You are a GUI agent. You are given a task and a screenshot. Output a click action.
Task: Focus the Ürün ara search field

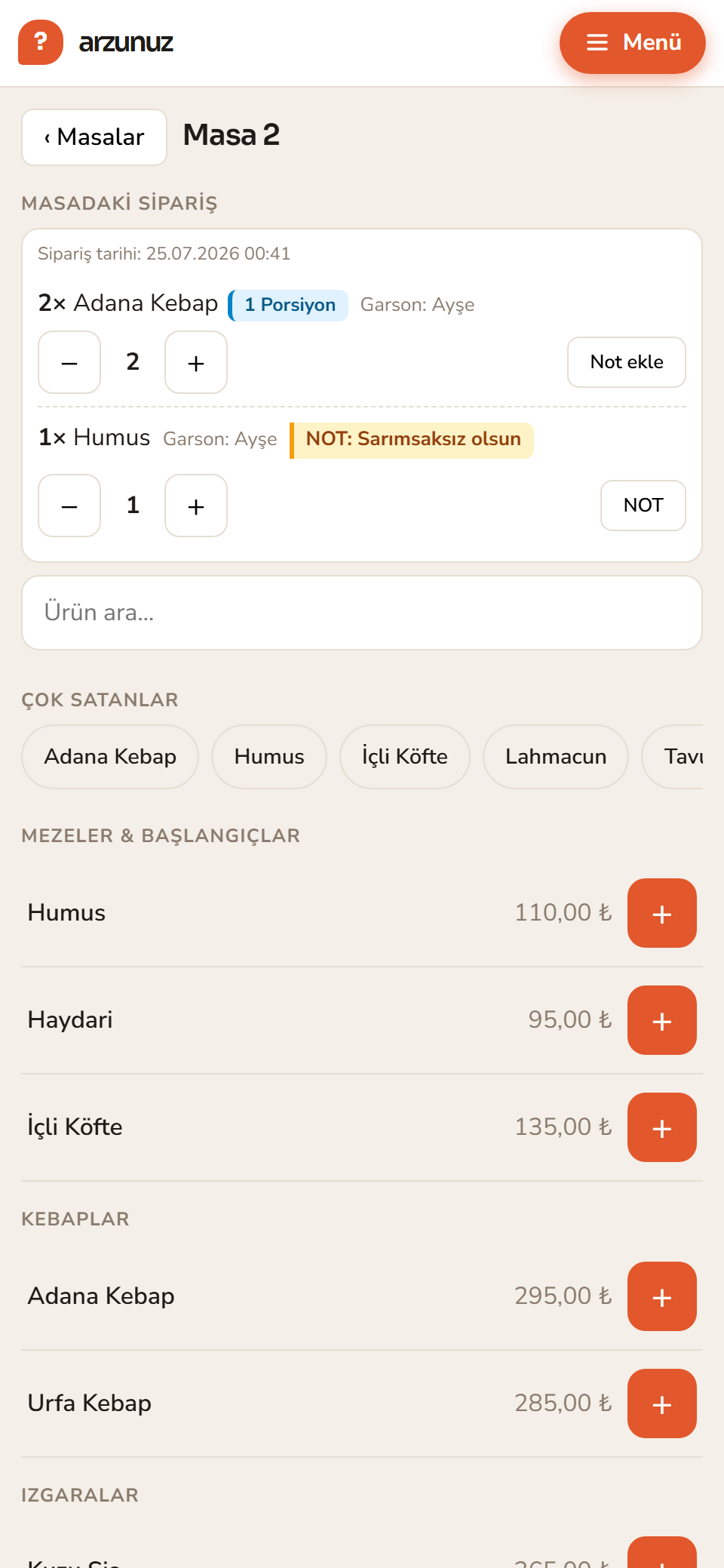click(x=362, y=613)
